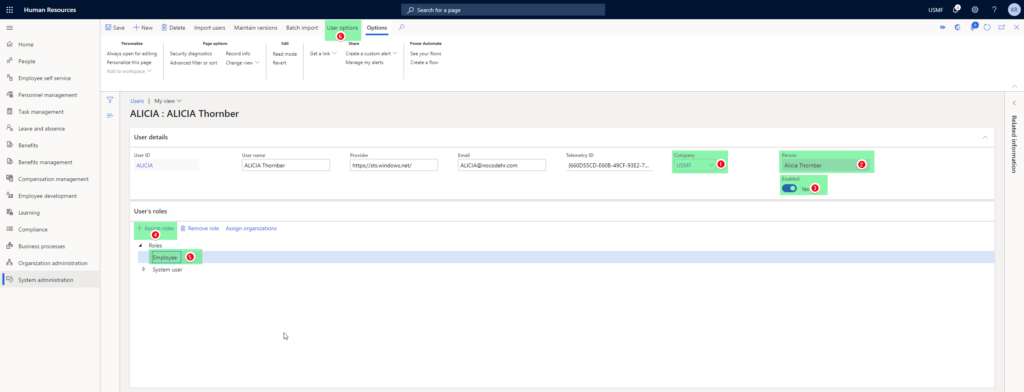Open Business processes module

click(41, 246)
